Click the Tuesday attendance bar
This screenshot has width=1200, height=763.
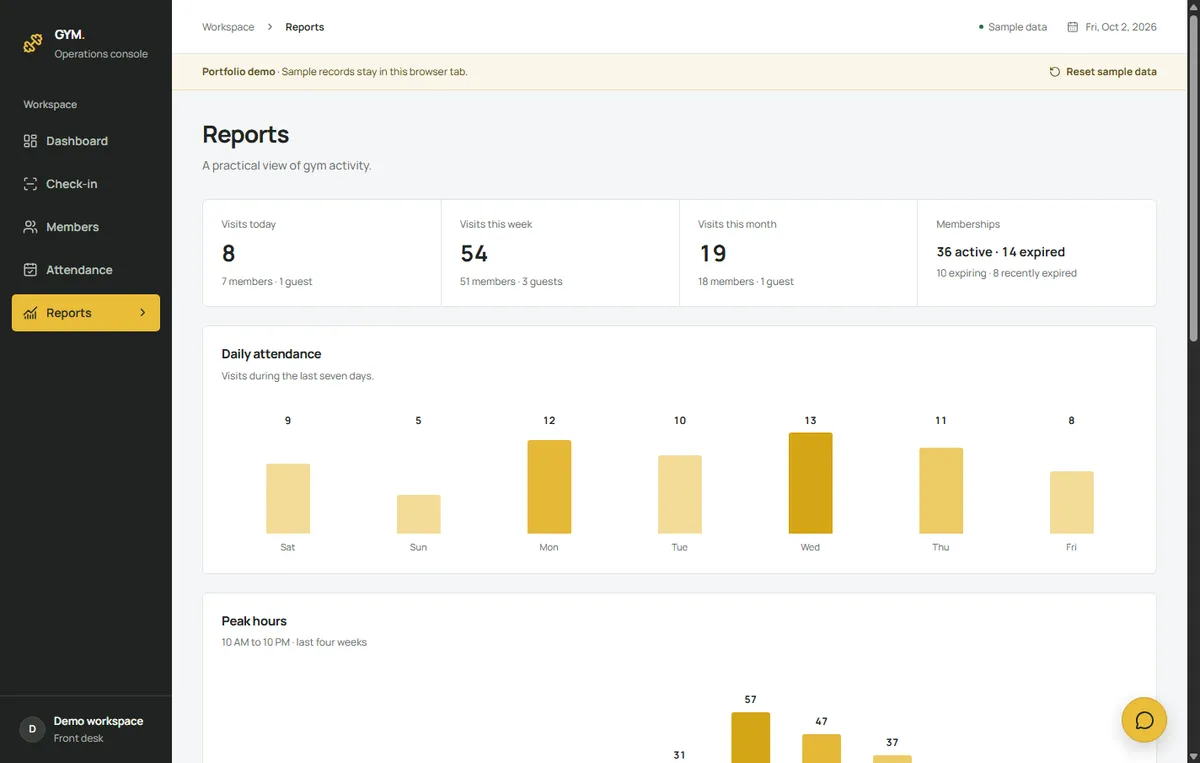(x=680, y=495)
